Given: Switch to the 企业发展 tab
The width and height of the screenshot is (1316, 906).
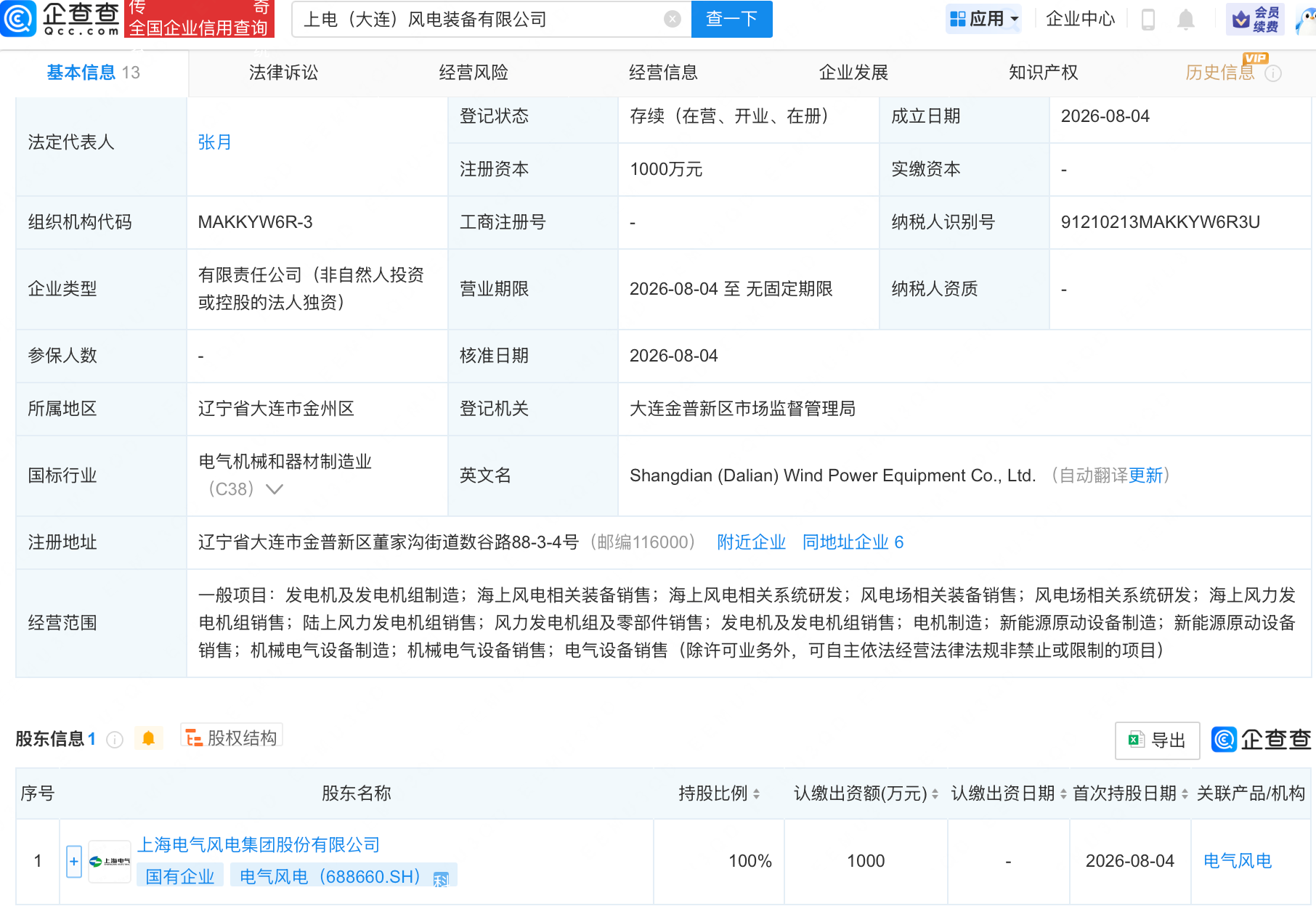Looking at the screenshot, I should tap(853, 73).
